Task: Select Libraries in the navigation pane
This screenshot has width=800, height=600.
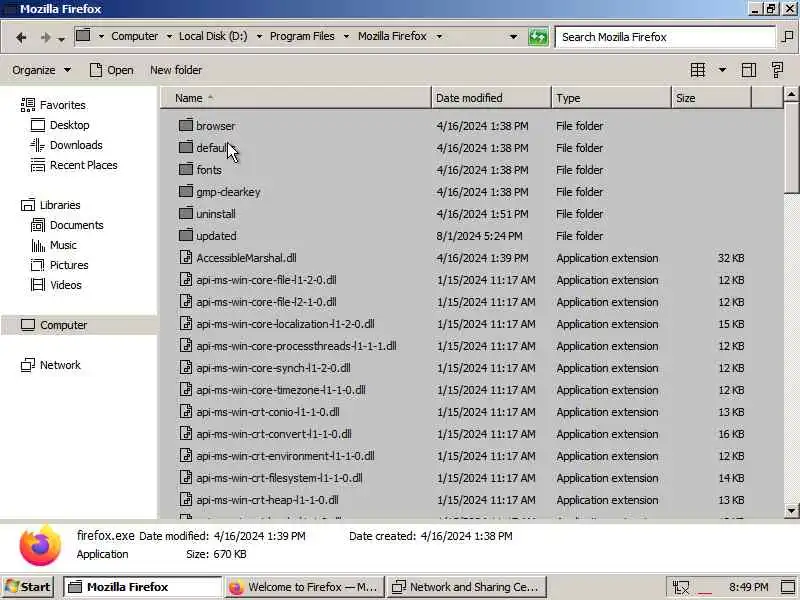Action: [x=51, y=205]
